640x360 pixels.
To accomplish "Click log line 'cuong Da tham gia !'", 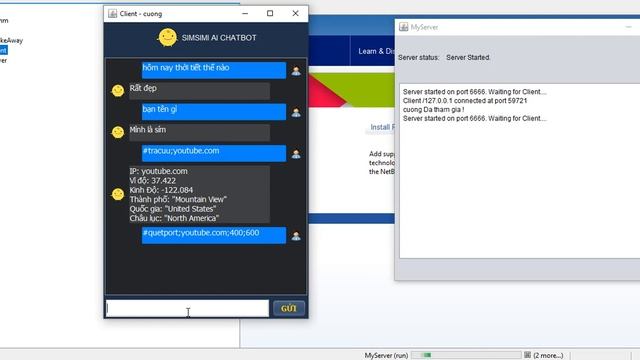I will [x=433, y=109].
